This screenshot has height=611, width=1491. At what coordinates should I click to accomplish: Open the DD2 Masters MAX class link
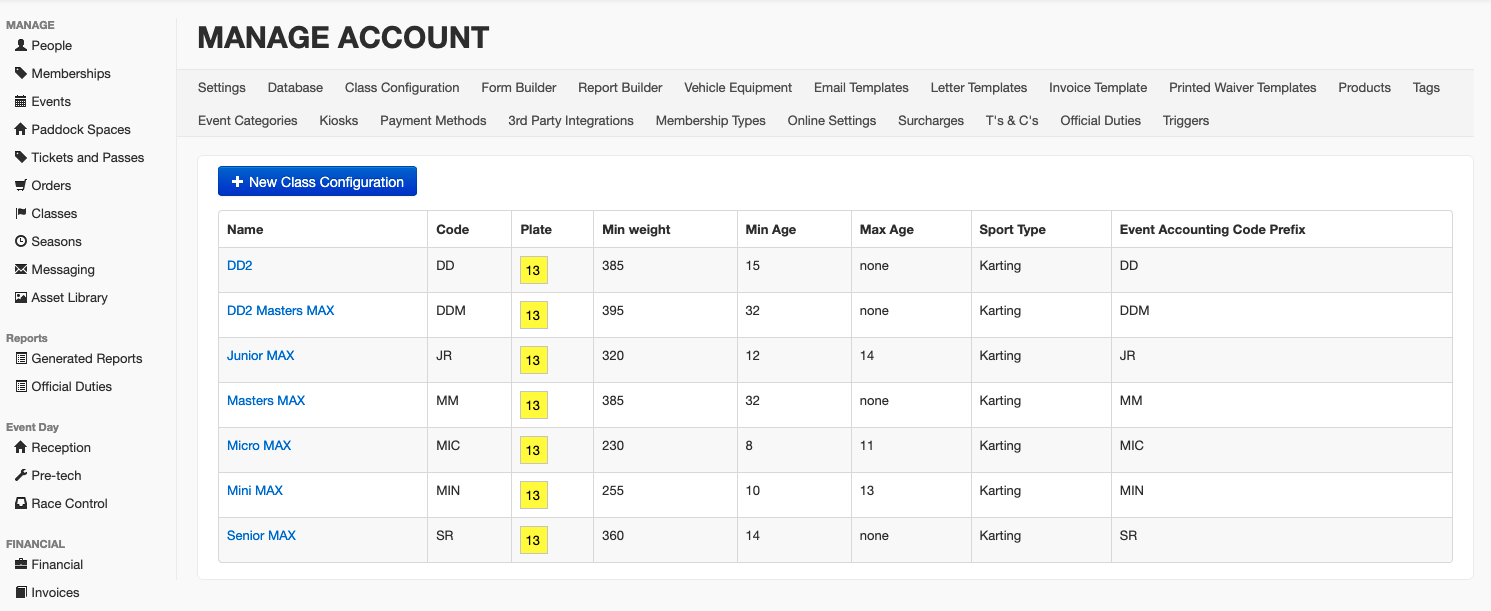[280, 311]
